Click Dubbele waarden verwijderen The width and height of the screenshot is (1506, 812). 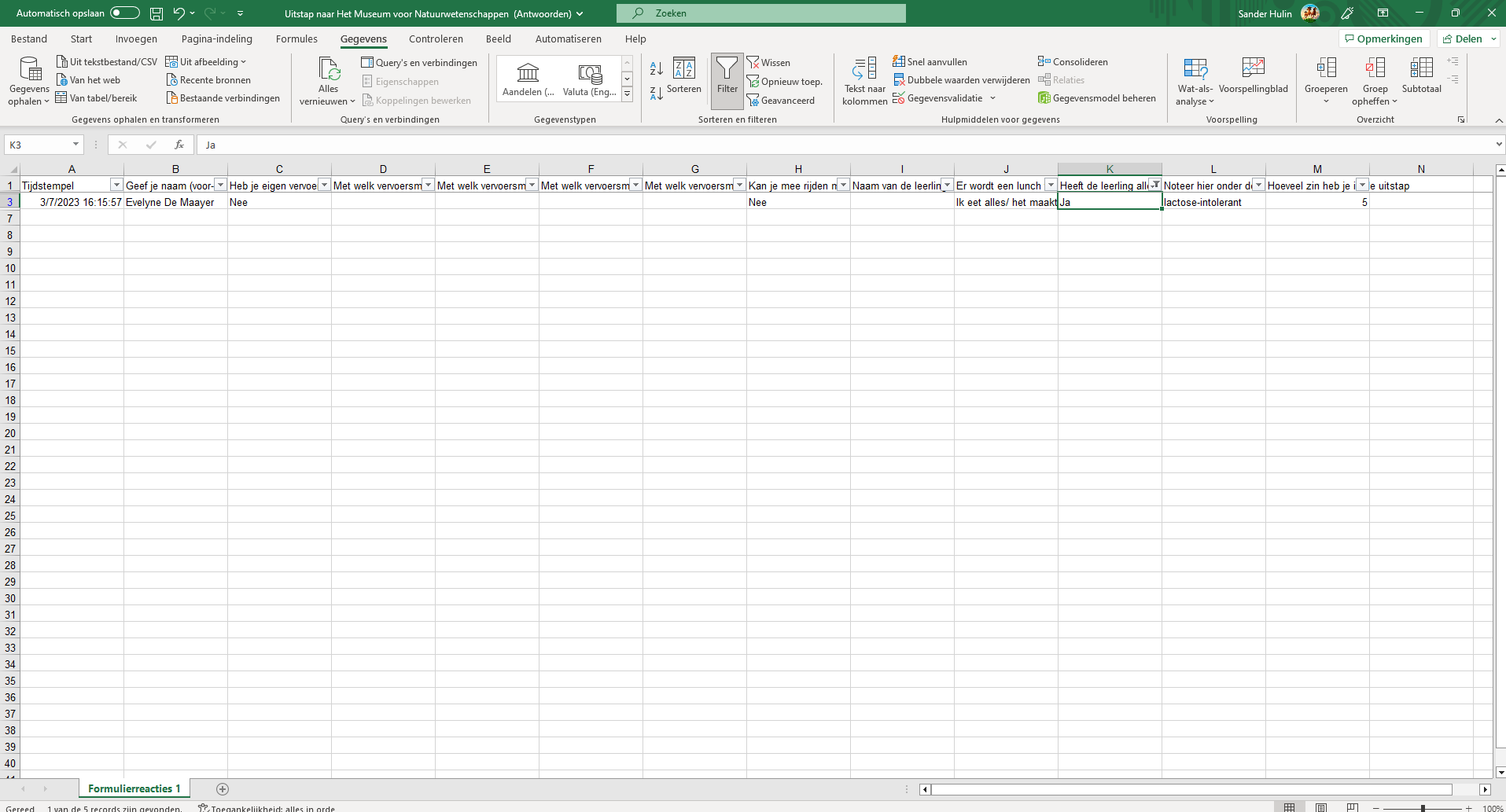961,79
